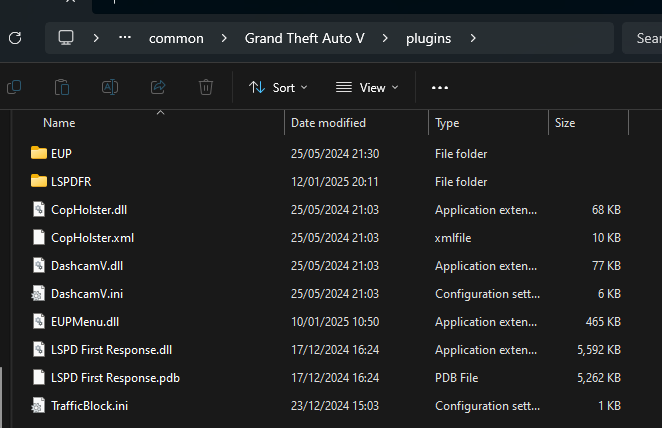This screenshot has height=428, width=662.
Task: Show hidden breadcrumb path with ellipsis
Action: point(125,38)
